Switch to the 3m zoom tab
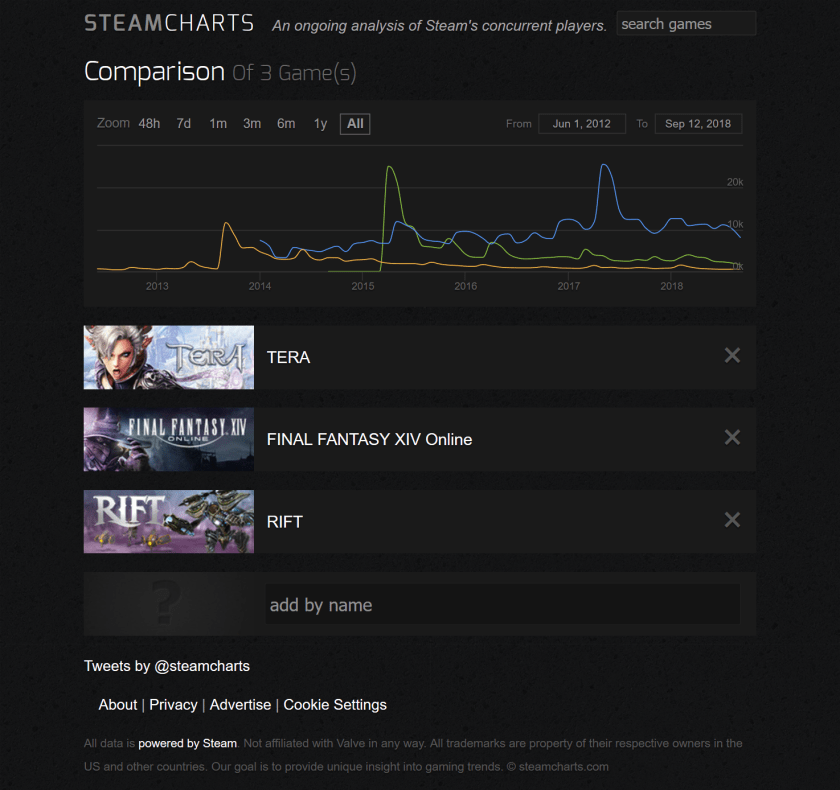The image size is (840, 790). [x=252, y=123]
